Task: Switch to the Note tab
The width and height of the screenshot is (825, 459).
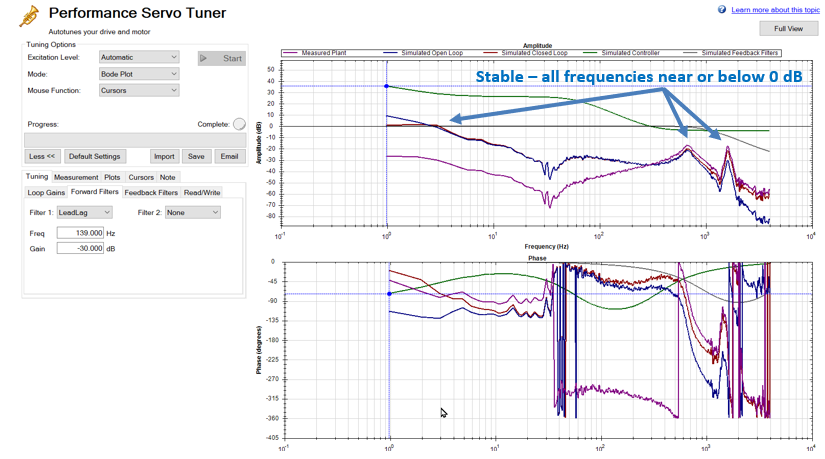Action: pos(167,177)
